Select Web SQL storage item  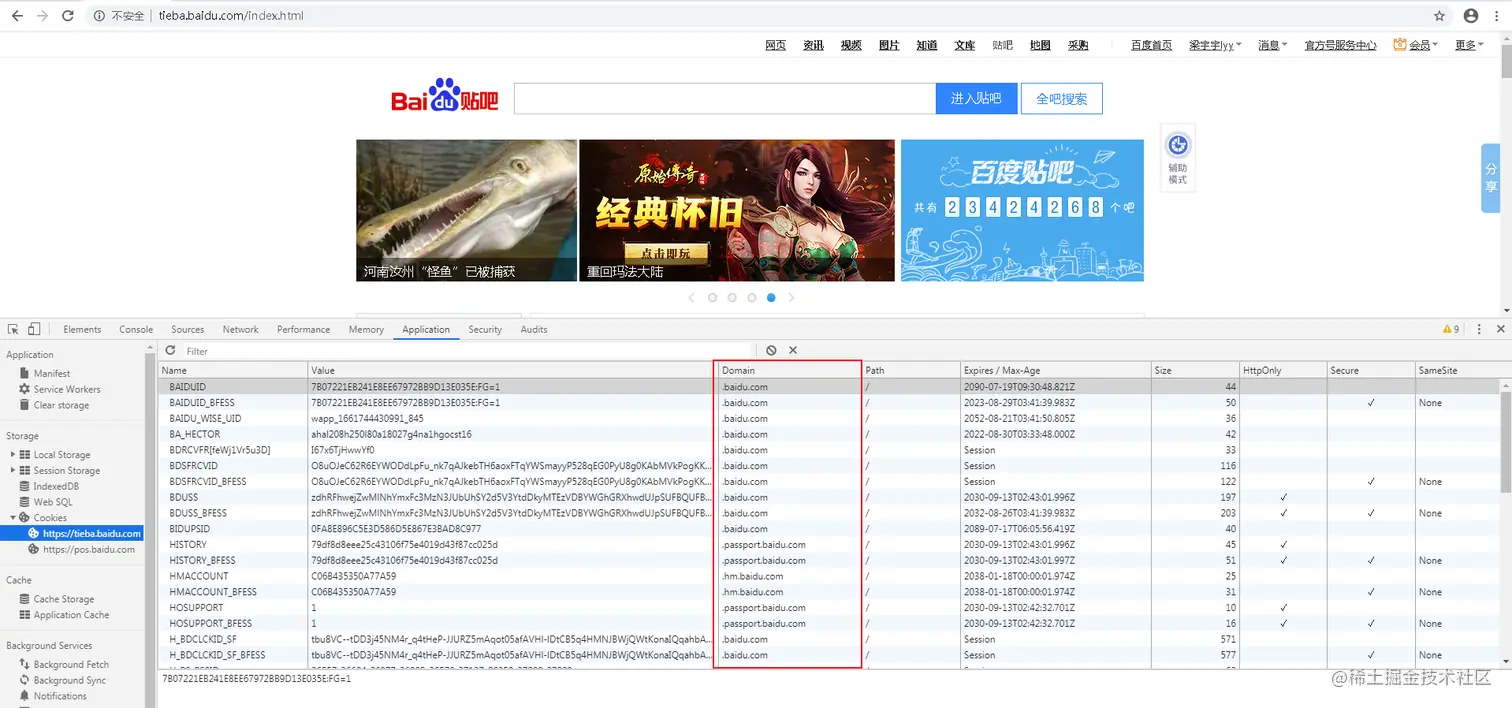[x=53, y=502]
